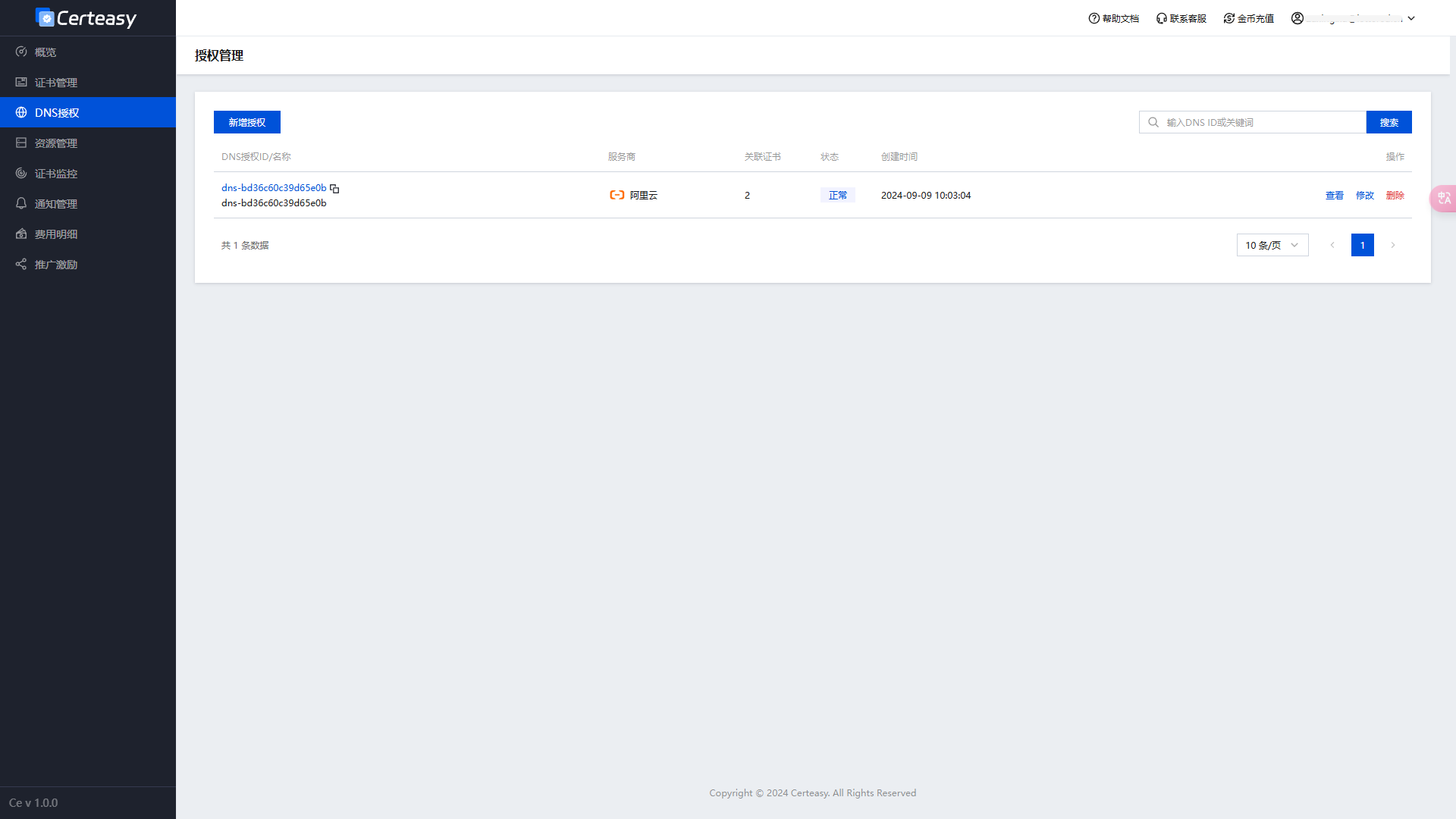Click 新增授权 button
Screen dimensions: 1456x819
point(247,122)
